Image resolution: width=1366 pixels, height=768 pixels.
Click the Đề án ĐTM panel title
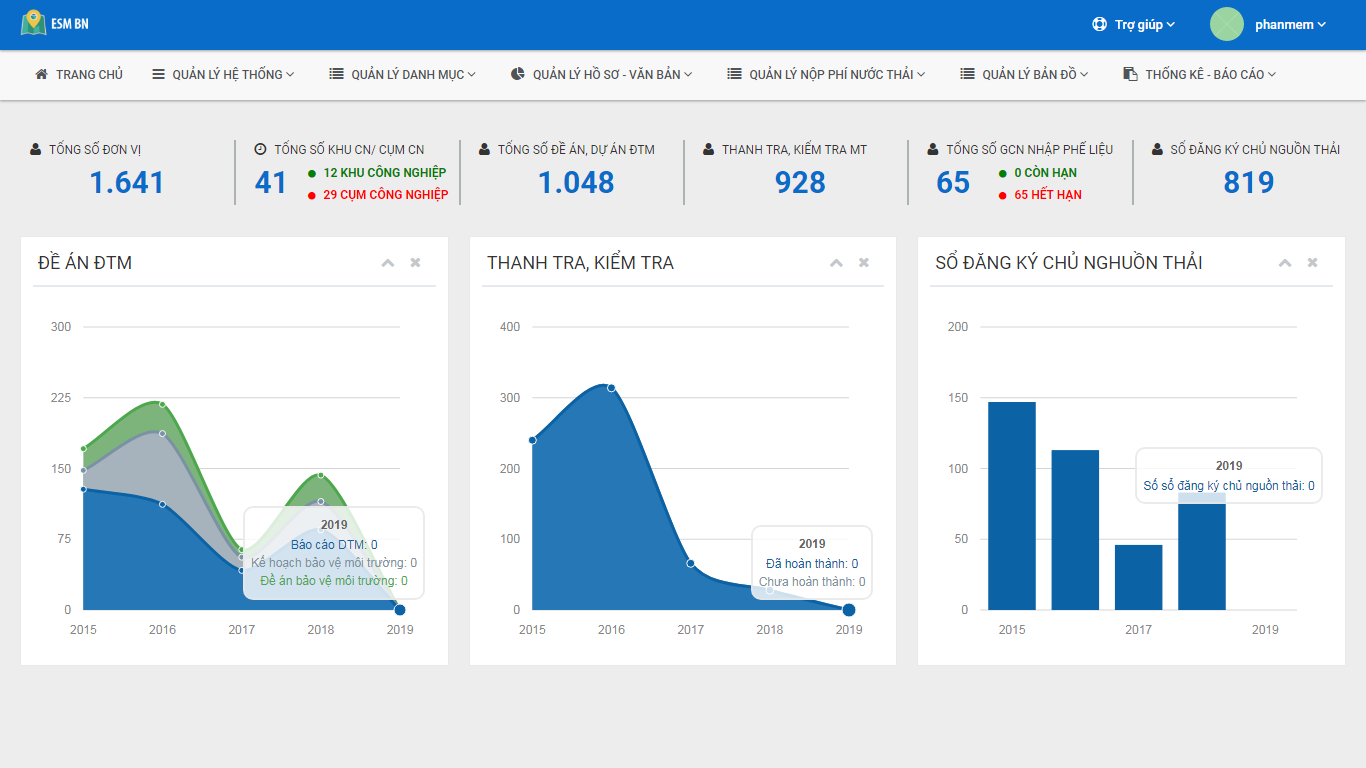click(85, 263)
